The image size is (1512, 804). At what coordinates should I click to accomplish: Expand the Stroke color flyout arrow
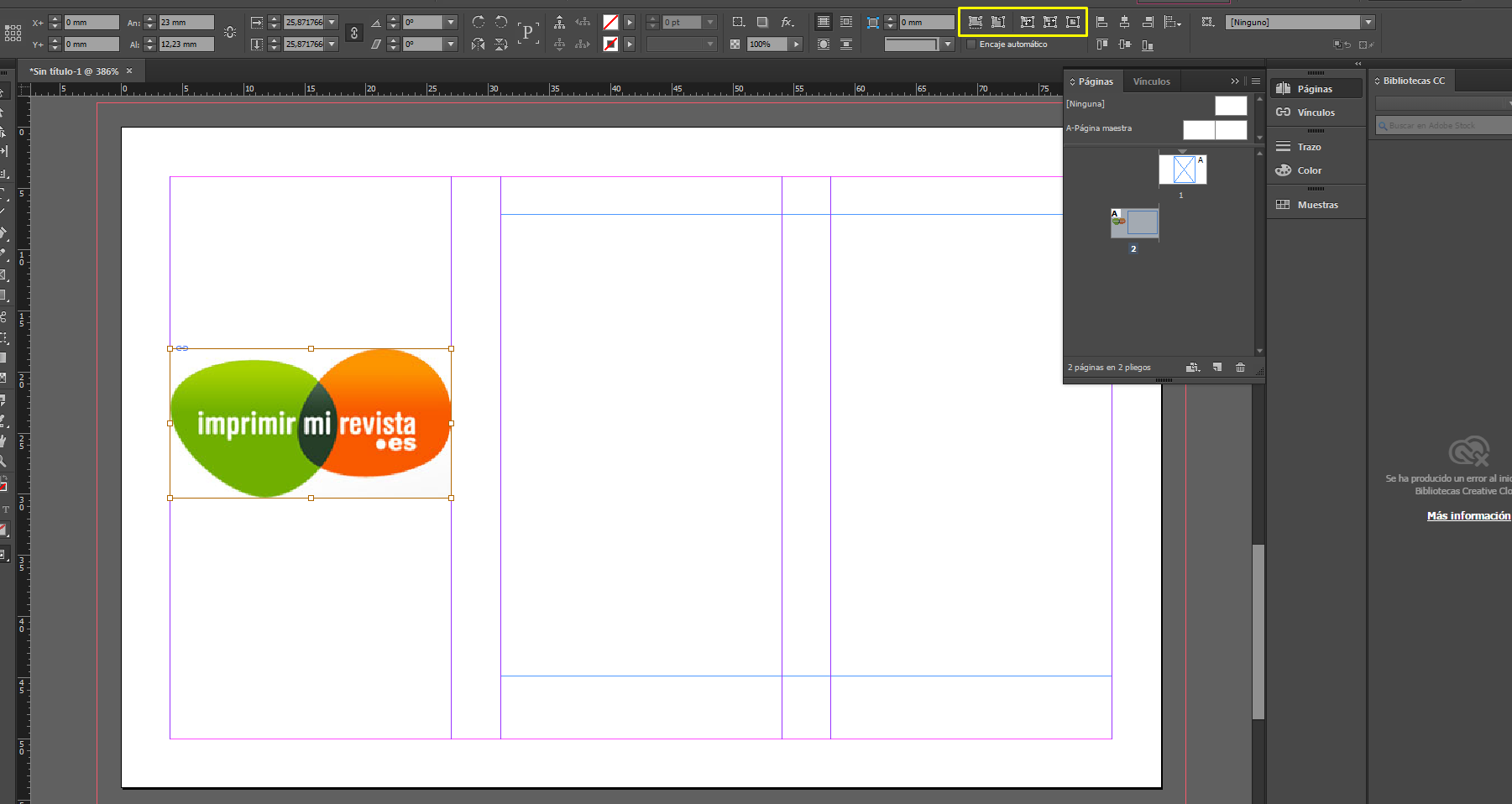[630, 44]
